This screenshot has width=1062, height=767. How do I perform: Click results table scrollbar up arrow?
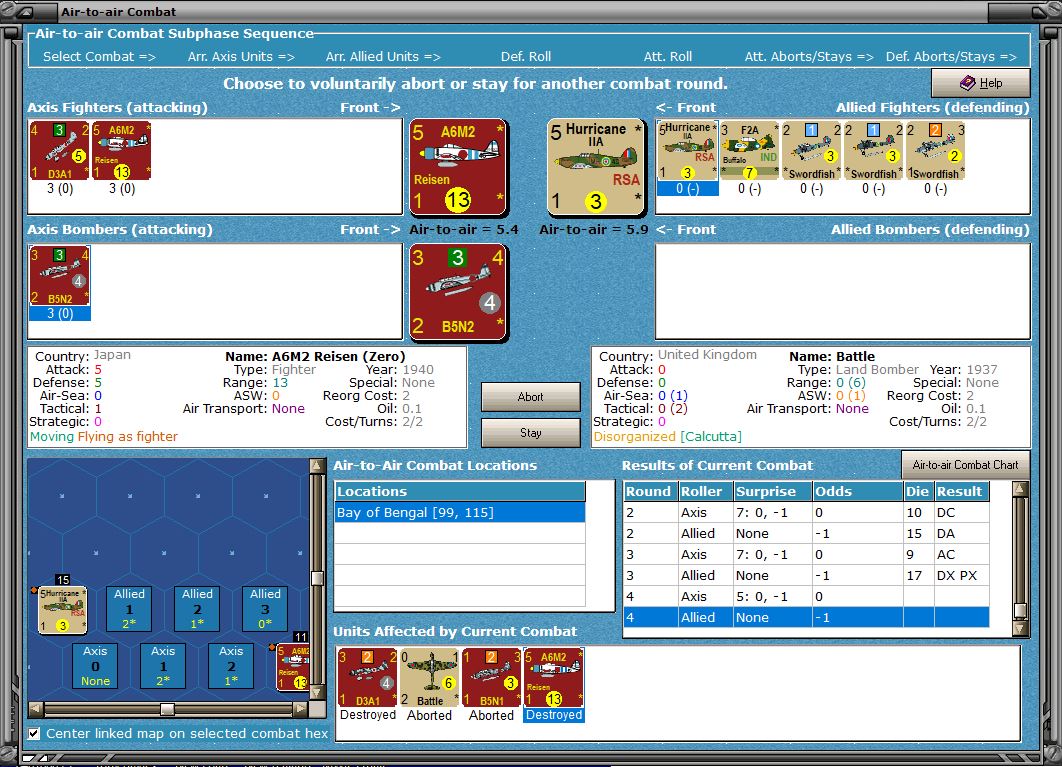click(1020, 489)
